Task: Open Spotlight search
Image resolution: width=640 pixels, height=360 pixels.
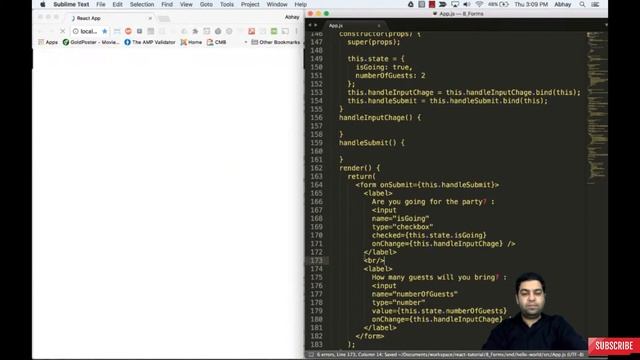Action: pyautogui.click(x=582, y=4)
